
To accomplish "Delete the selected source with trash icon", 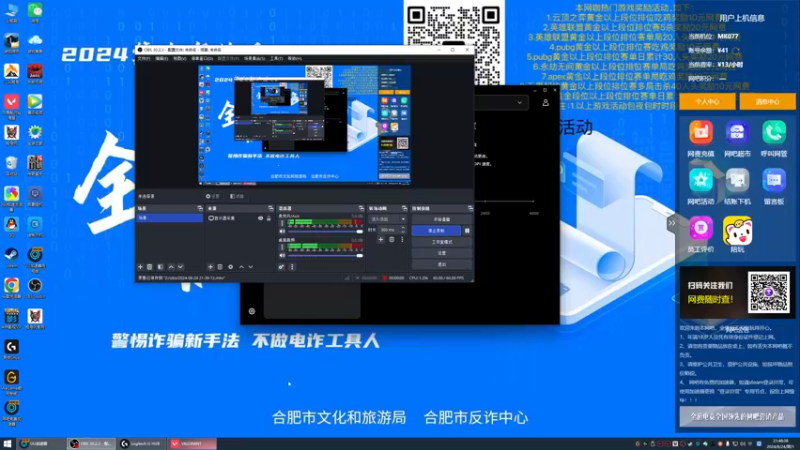I will 220,267.
